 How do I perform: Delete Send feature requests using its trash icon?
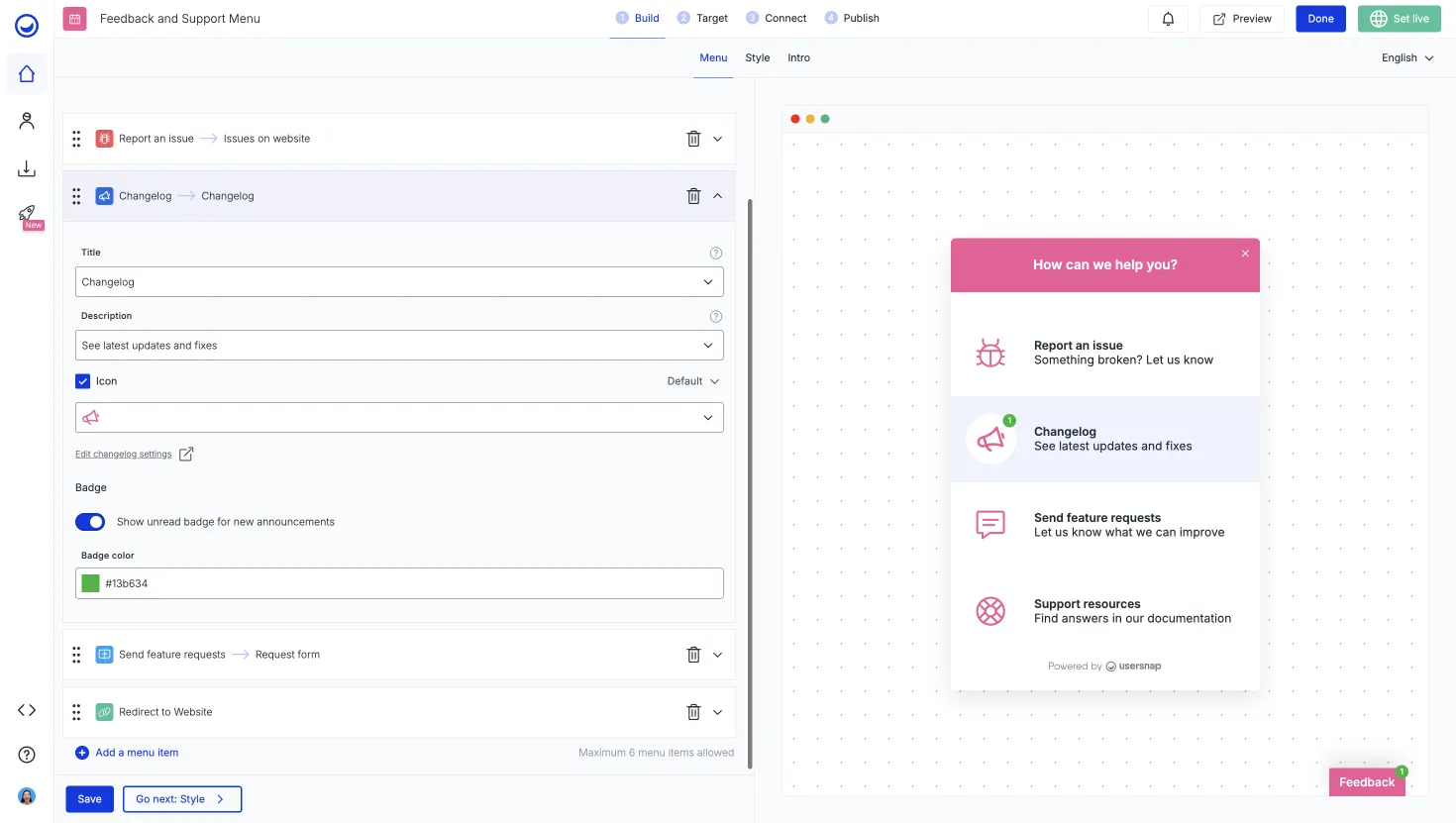click(x=693, y=654)
